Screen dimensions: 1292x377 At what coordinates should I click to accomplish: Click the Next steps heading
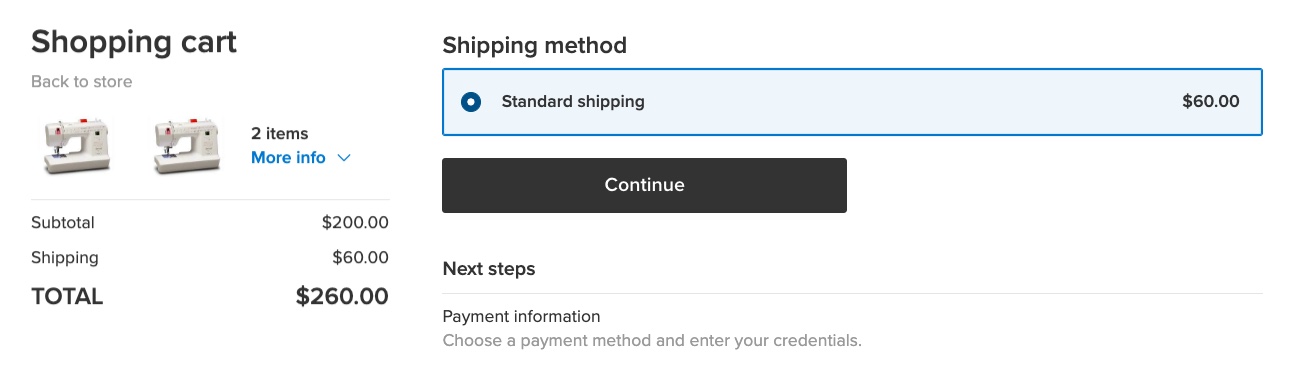point(489,269)
